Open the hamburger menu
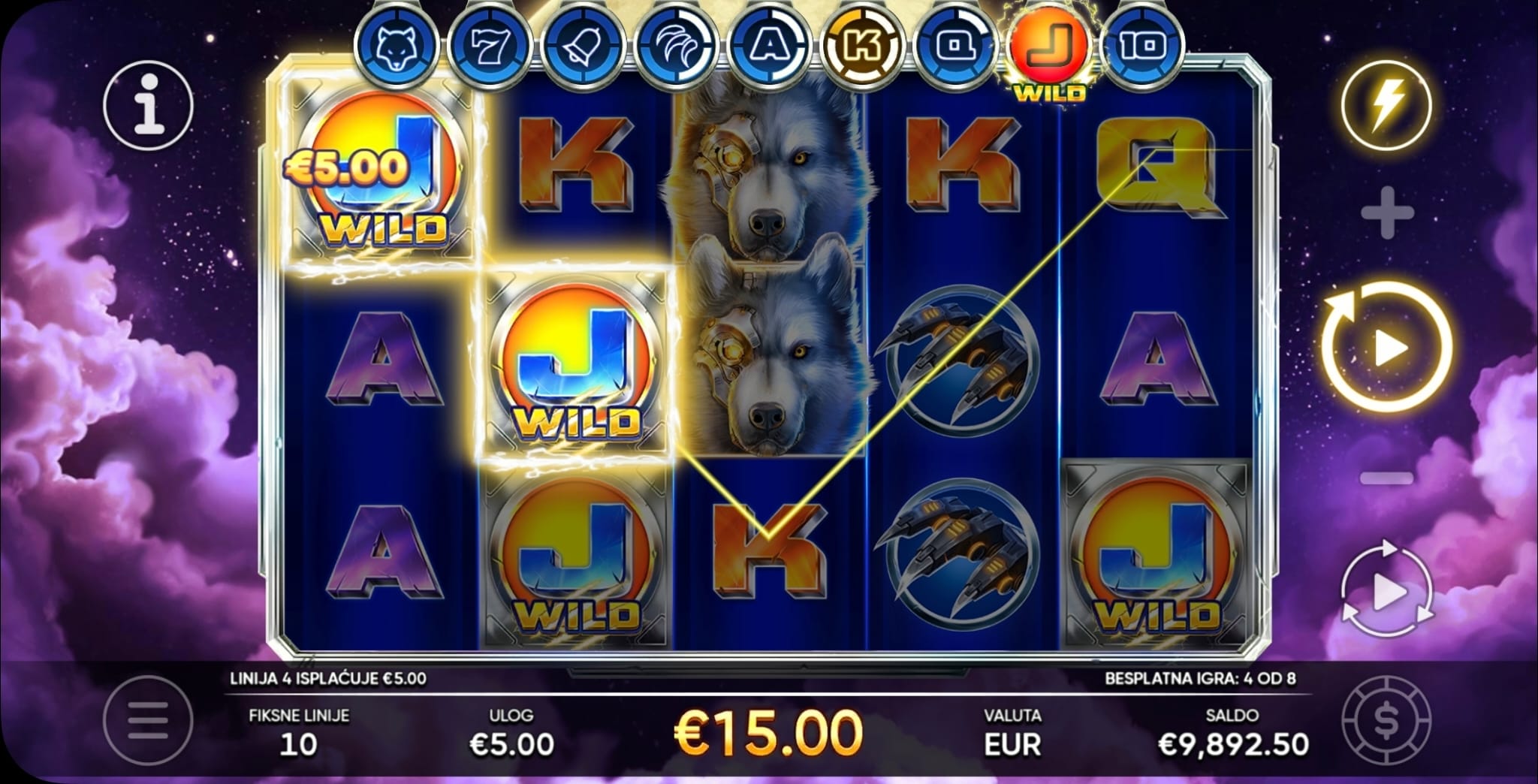 (x=148, y=721)
